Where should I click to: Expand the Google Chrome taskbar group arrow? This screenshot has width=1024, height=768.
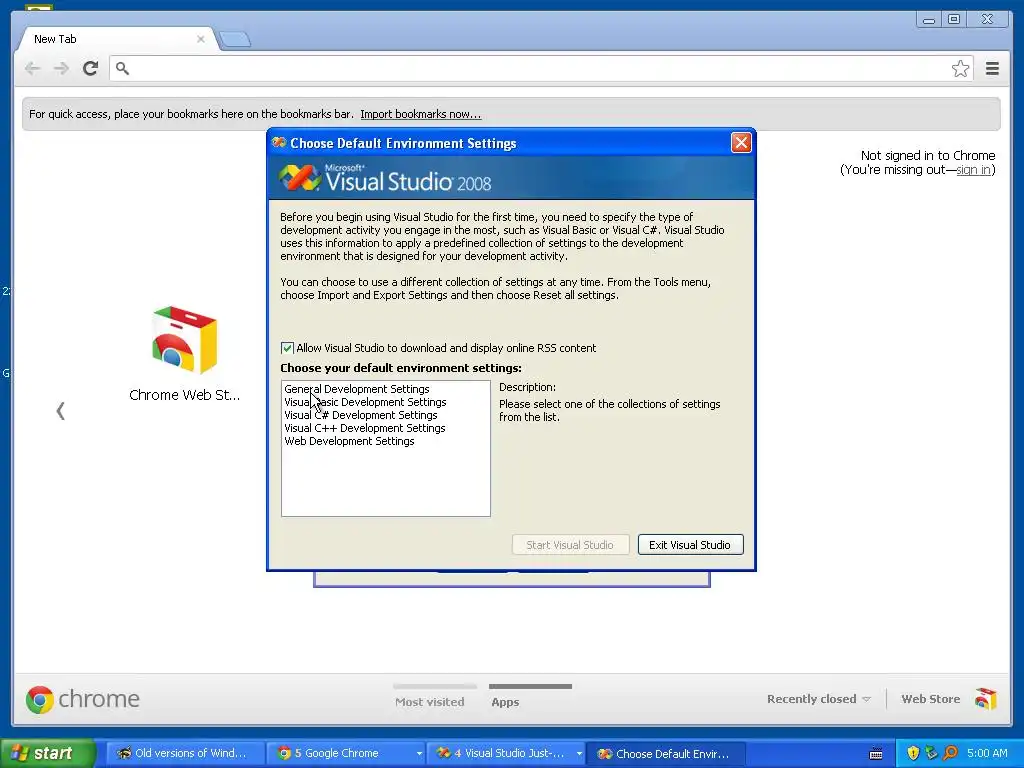[419, 754]
